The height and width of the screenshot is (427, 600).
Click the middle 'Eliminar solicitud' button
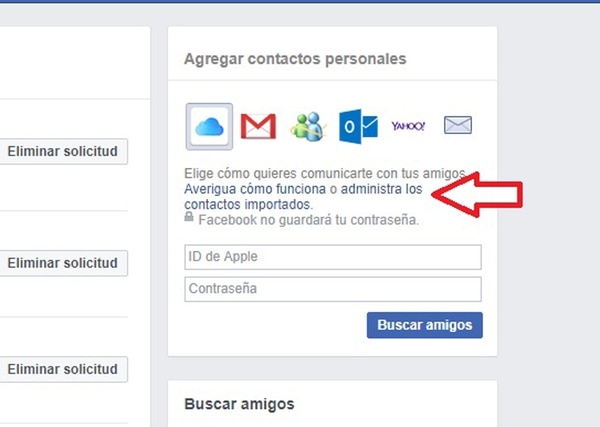coord(63,263)
